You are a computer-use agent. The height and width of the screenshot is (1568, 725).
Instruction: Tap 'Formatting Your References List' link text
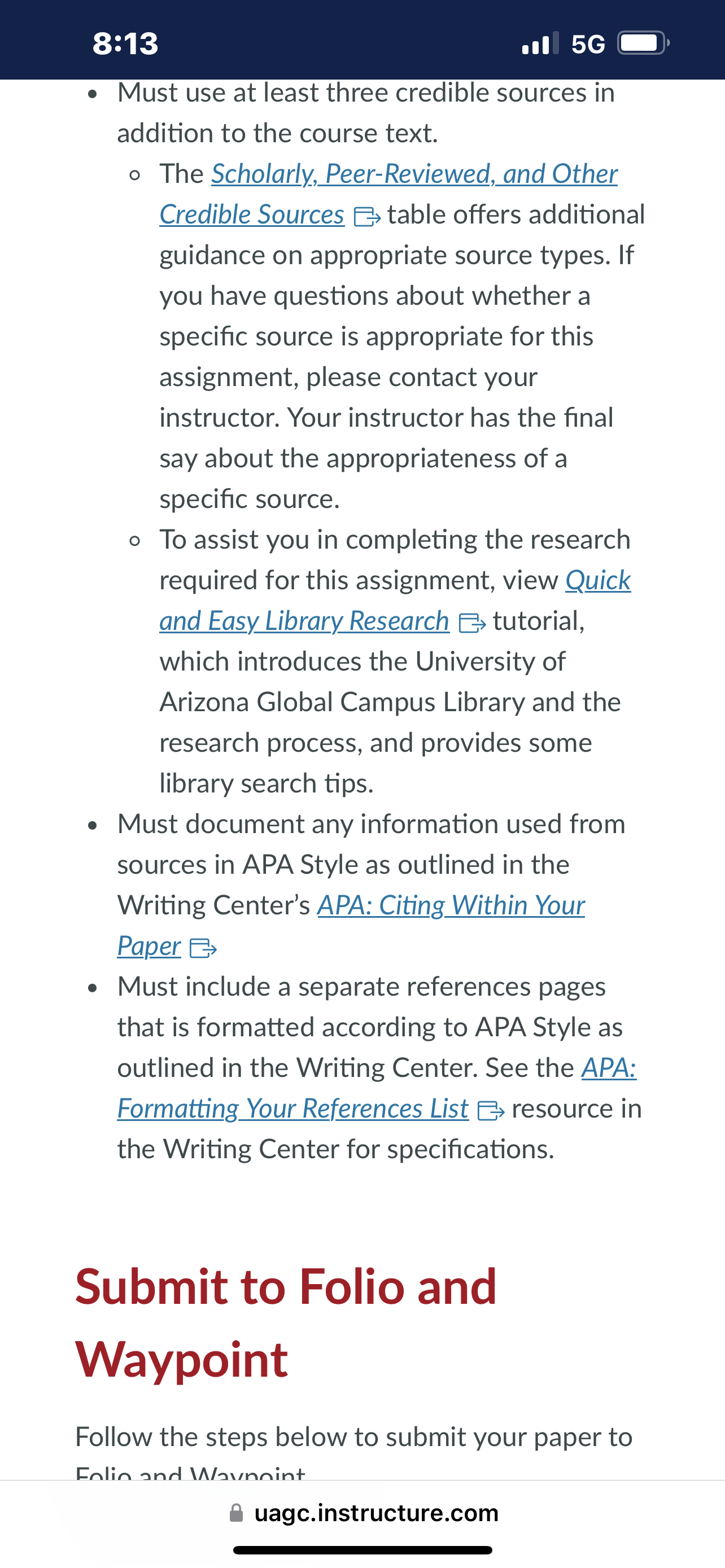click(x=293, y=1109)
